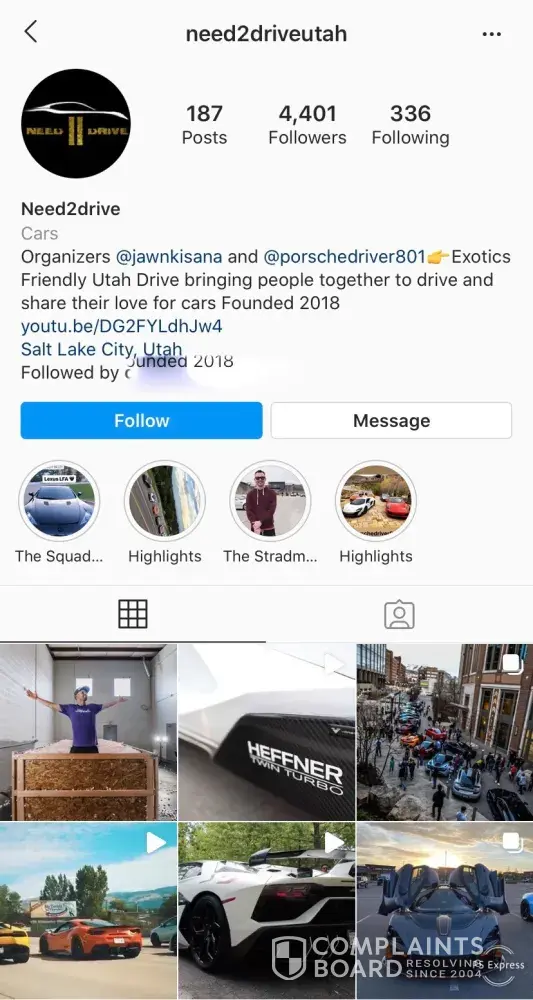Open the street car meet carousel post
533x1000 pixels.
coord(445,732)
